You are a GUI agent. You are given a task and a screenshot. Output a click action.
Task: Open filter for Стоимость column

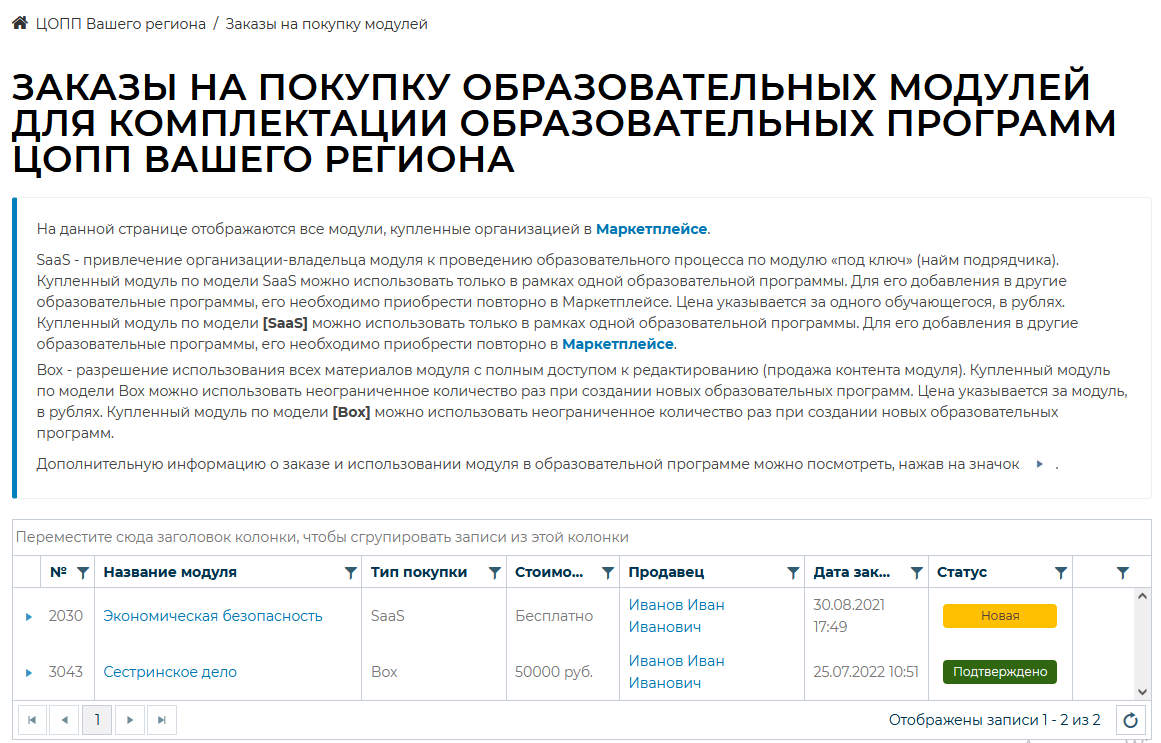607,573
